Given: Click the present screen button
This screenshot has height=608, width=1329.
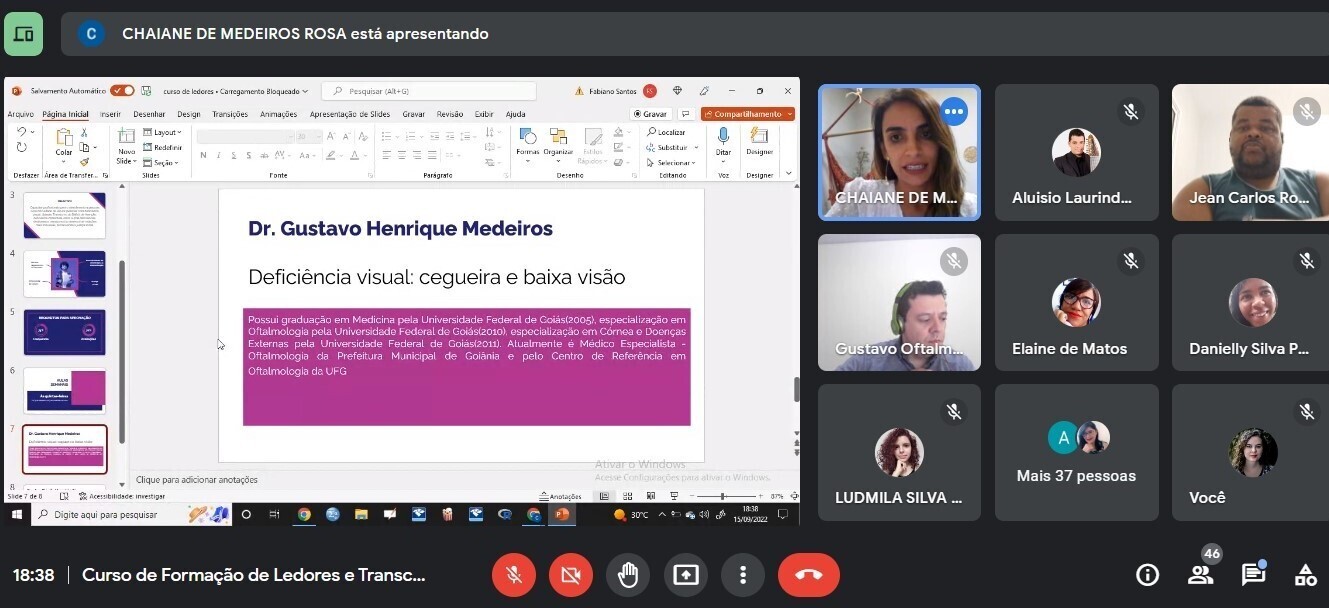Looking at the screenshot, I should pyautogui.click(x=685, y=575).
